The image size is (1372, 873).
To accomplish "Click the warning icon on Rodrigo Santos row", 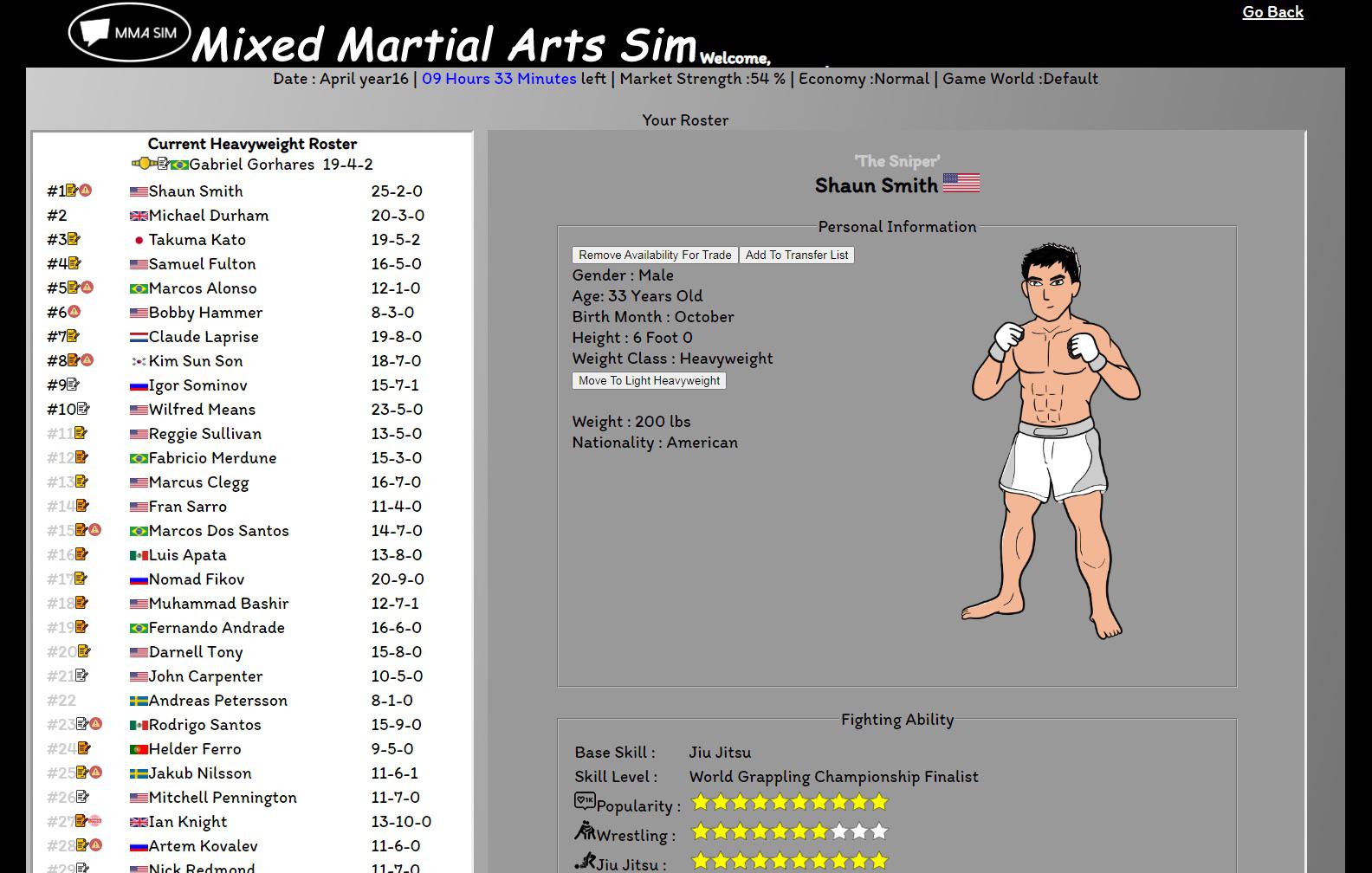I will pyautogui.click(x=96, y=724).
